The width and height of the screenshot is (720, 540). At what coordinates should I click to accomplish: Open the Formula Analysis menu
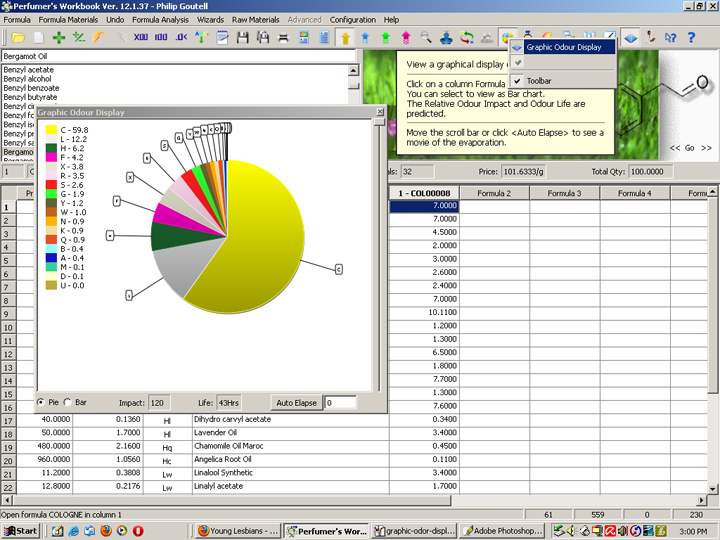pos(160,20)
